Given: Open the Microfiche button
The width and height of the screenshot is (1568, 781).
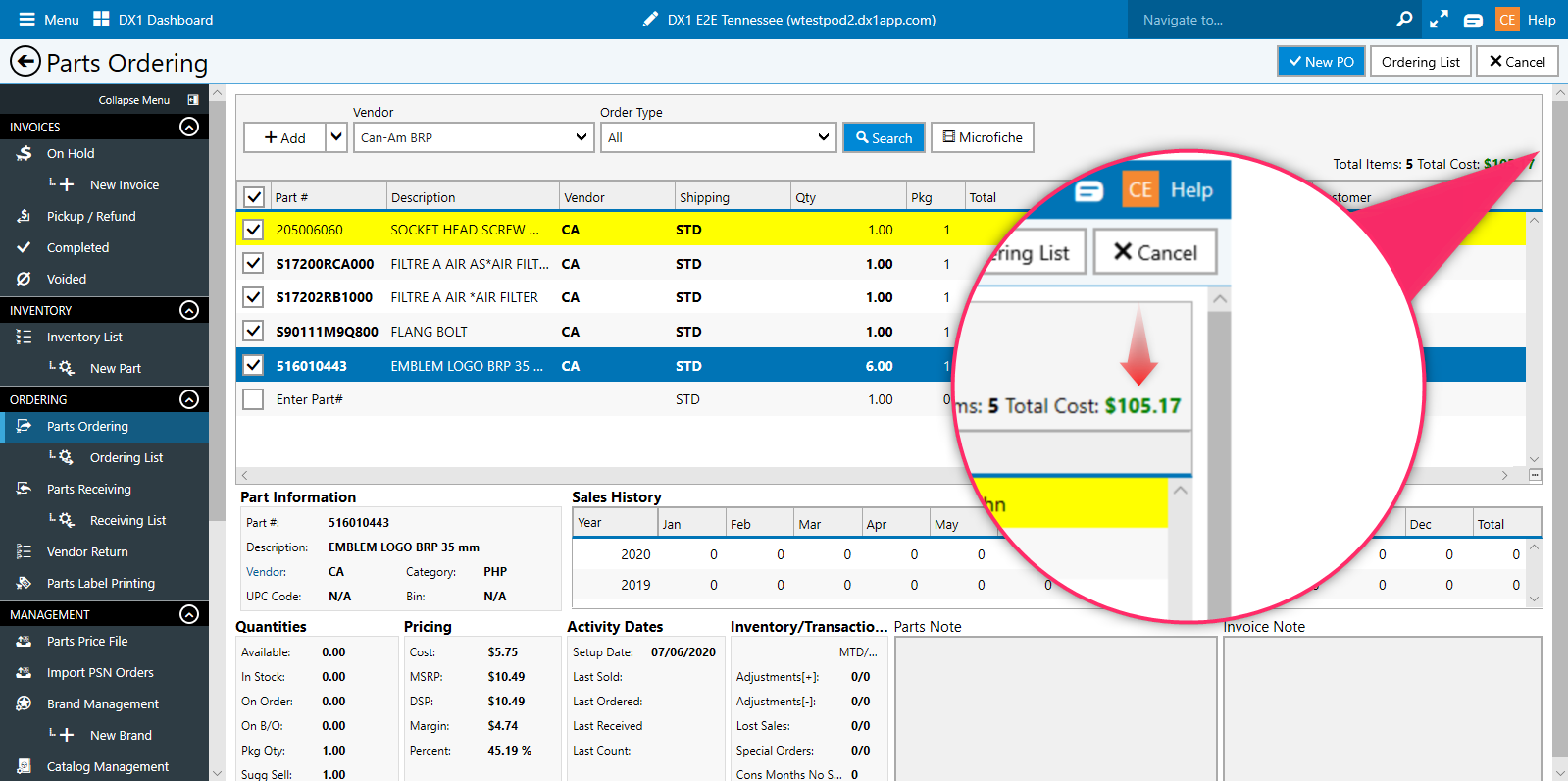Looking at the screenshot, I should coord(983,137).
